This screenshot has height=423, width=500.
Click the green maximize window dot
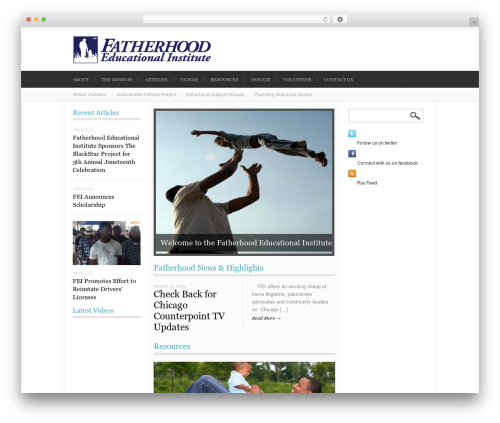click(x=44, y=19)
